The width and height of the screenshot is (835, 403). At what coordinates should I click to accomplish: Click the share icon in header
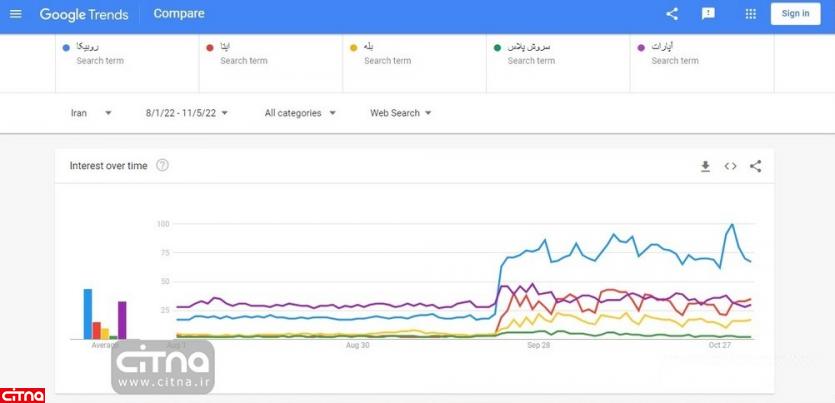(x=672, y=14)
